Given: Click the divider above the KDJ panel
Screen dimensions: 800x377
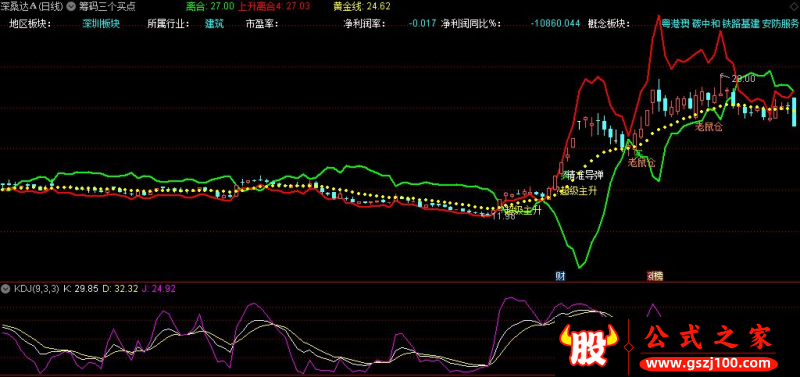Looking at the screenshot, I should (400, 282).
